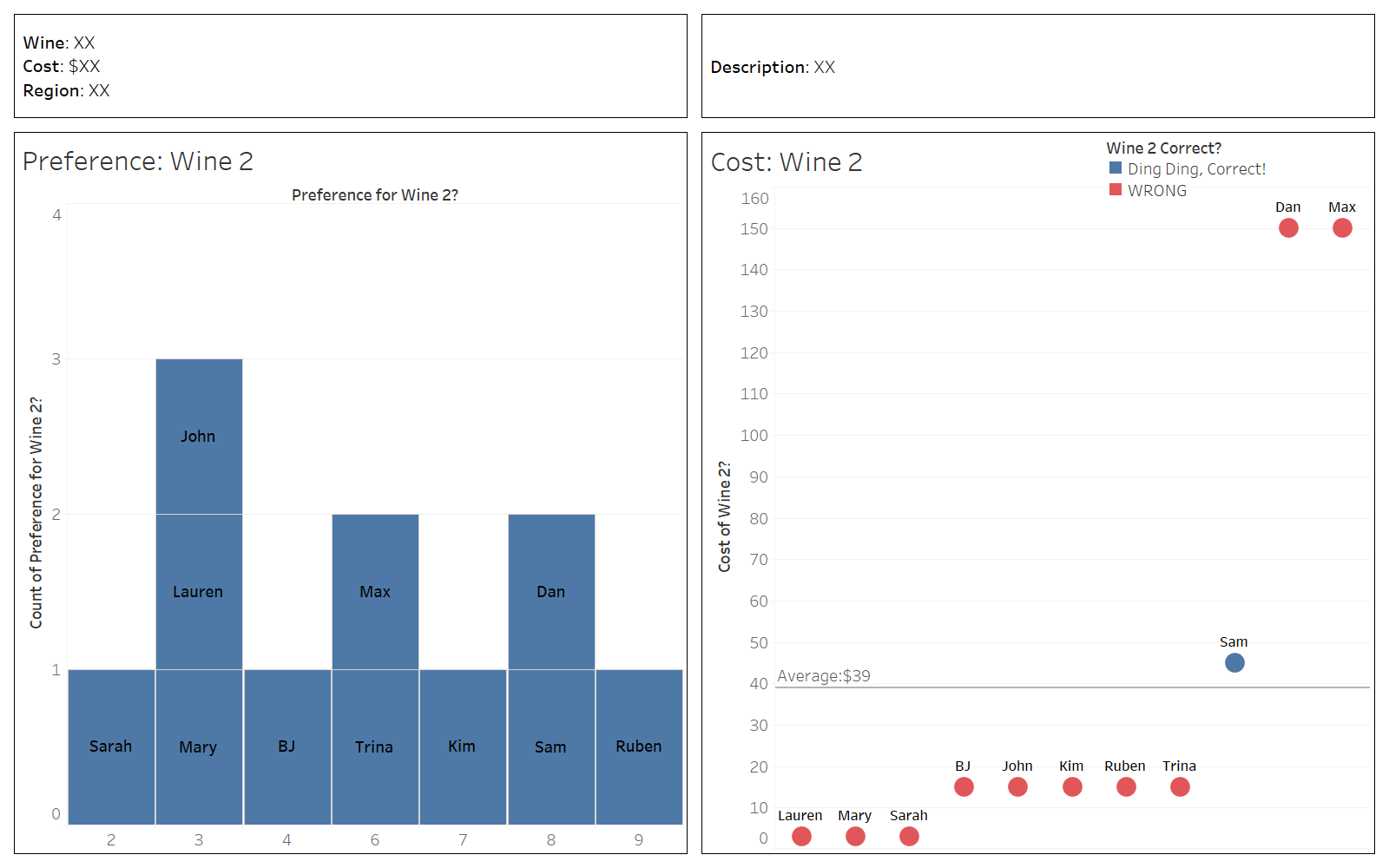Select Dan's red dot in Cost chart
Image resolution: width=1389 pixels, height=868 pixels.
coord(1288,228)
